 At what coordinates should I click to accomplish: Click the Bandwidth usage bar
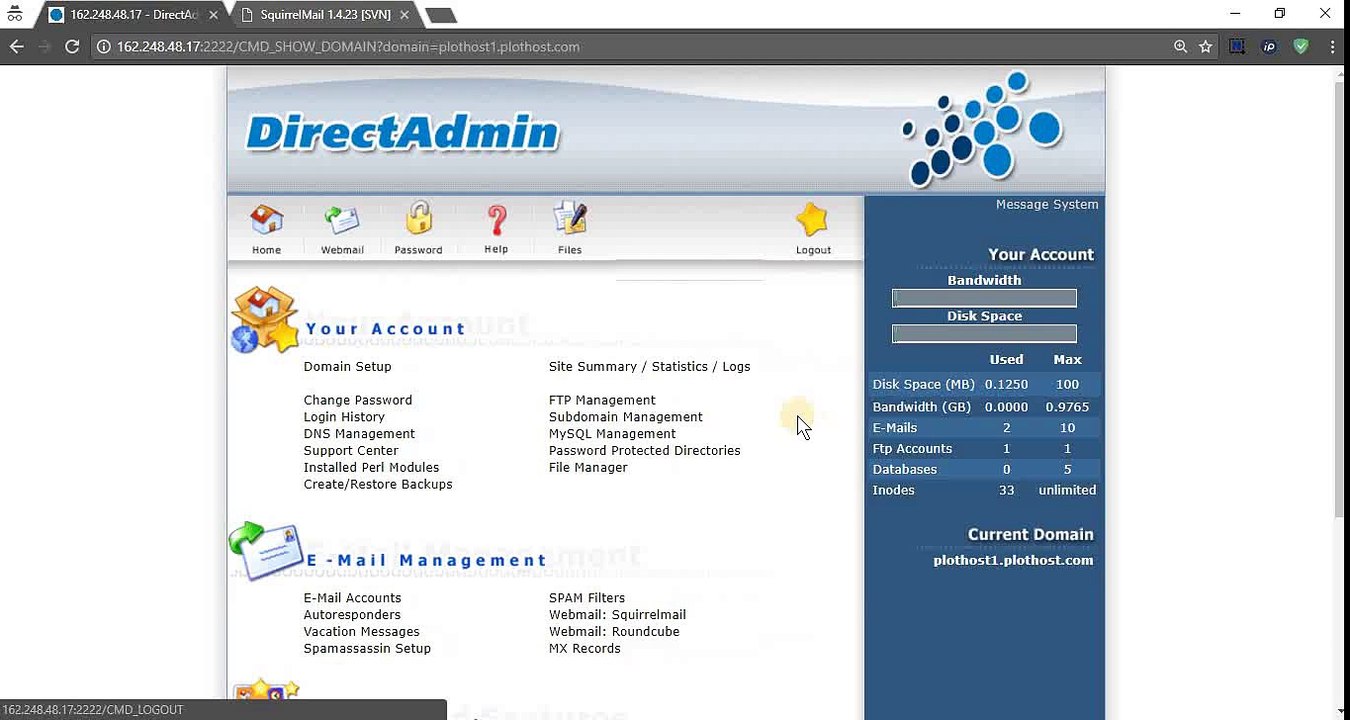[x=984, y=298]
